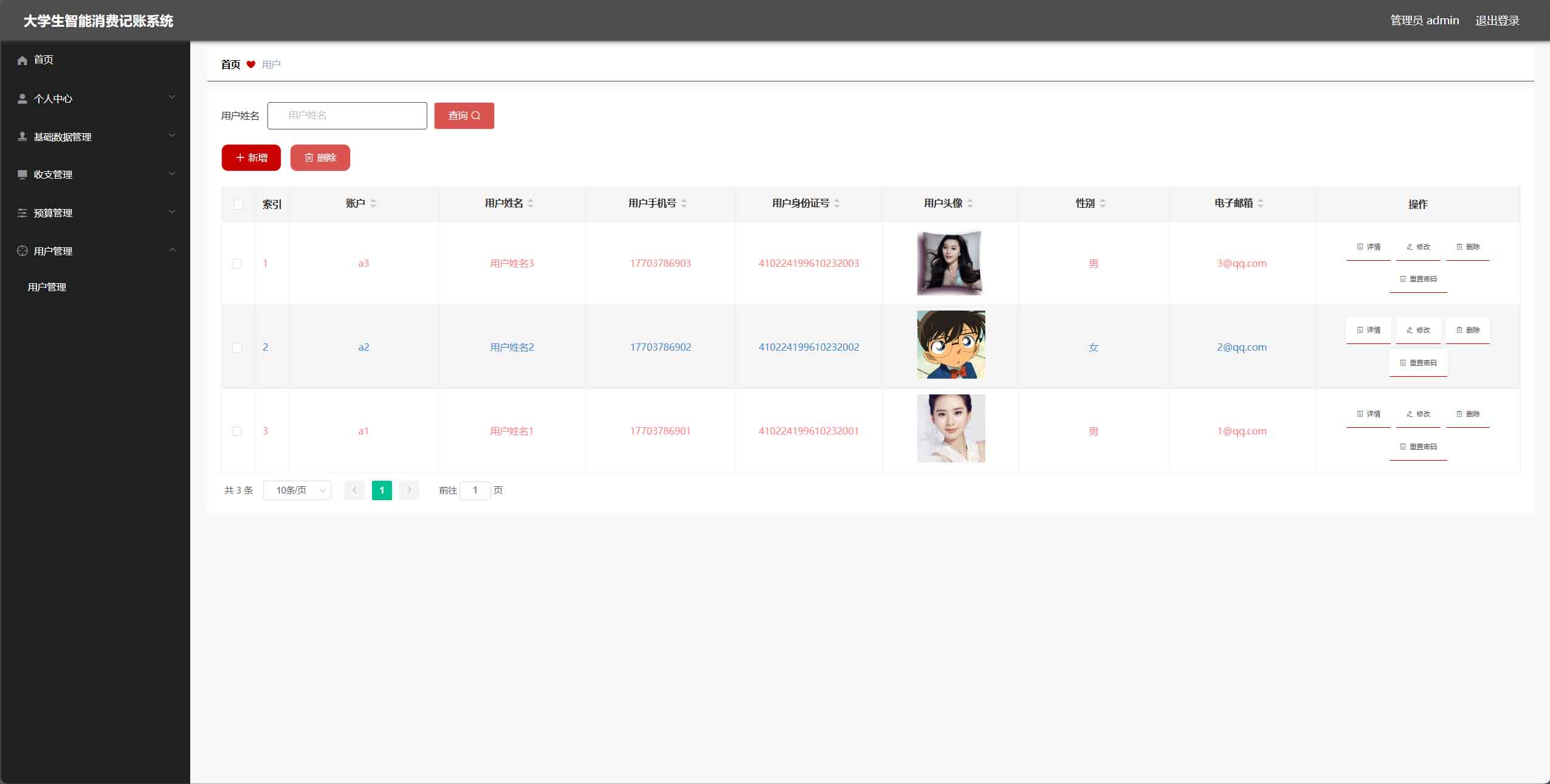Click 重置密码 for user a1

[x=1418, y=447]
